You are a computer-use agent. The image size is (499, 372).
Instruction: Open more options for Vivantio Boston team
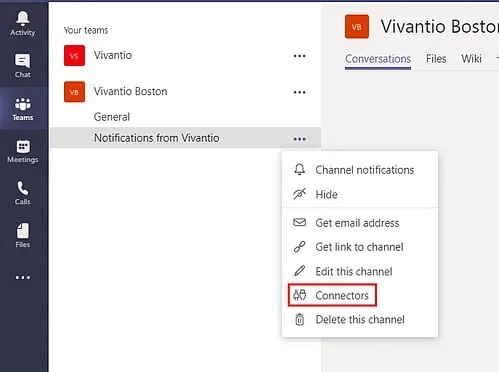pos(299,92)
